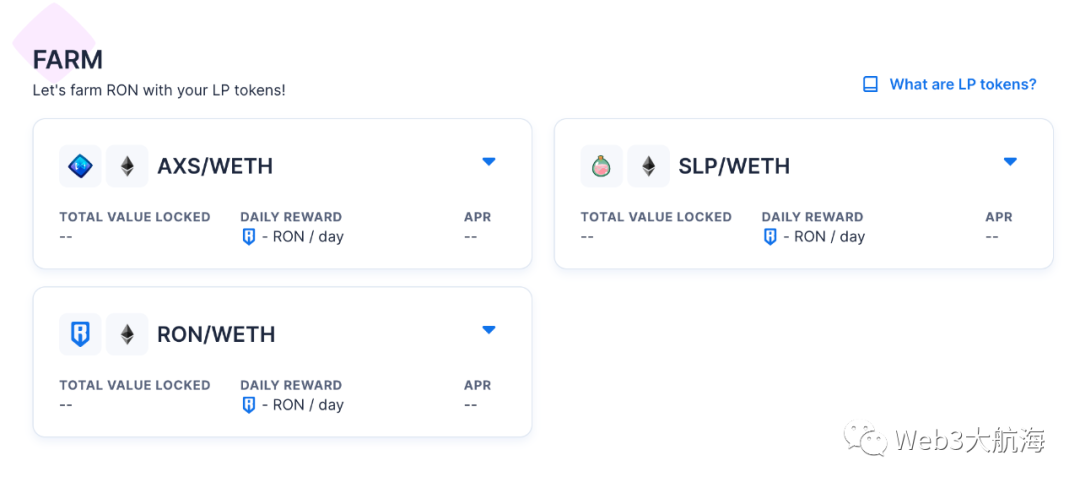Click the book icon near LP tokens link

871,85
